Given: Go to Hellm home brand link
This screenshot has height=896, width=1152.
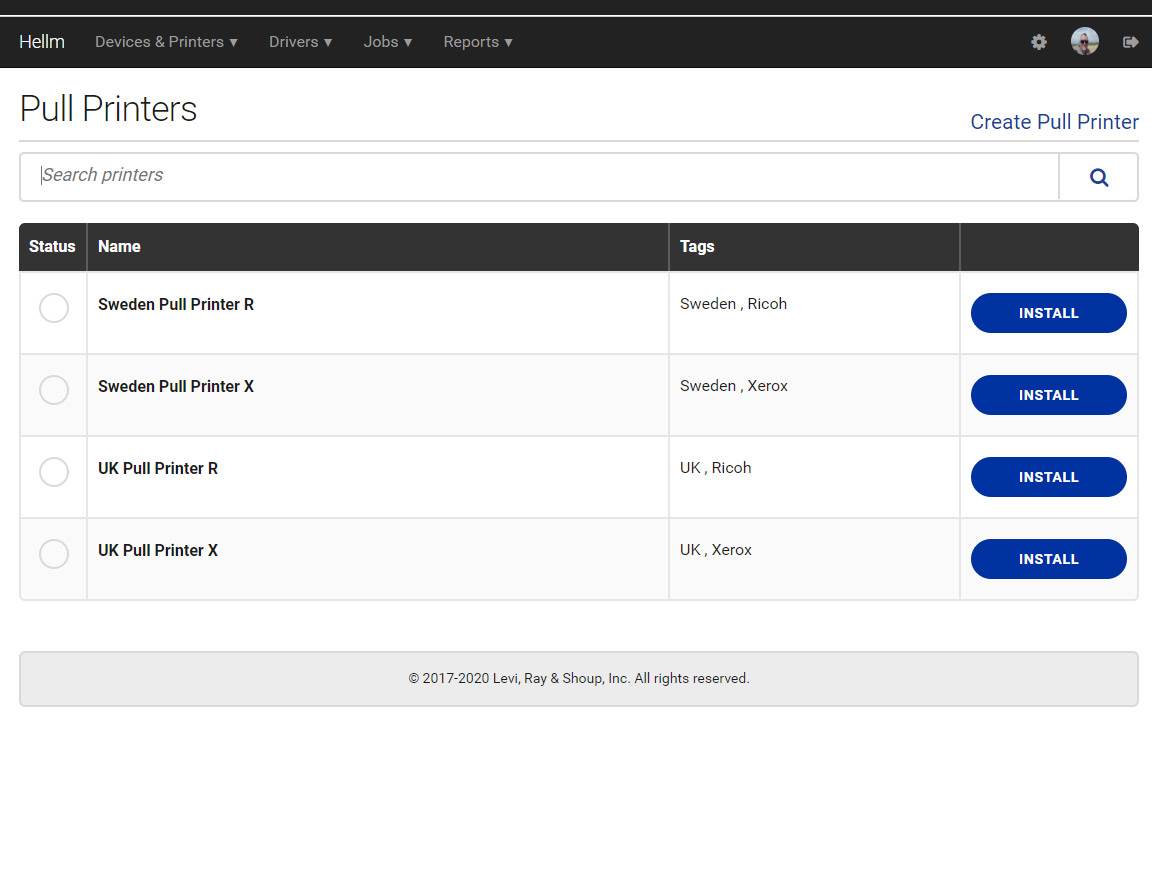Looking at the screenshot, I should pos(42,42).
